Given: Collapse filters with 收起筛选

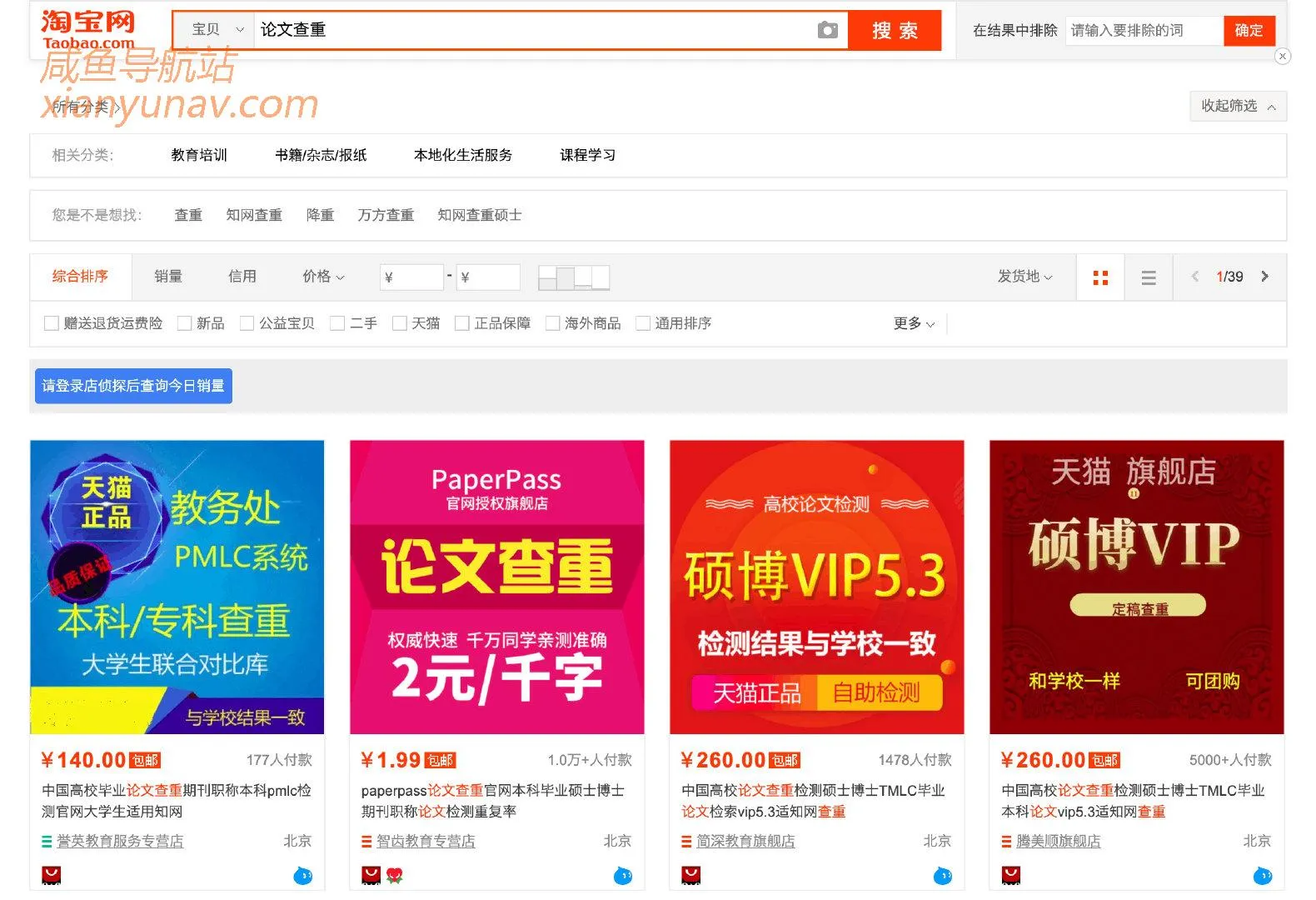Looking at the screenshot, I should point(1239,107).
